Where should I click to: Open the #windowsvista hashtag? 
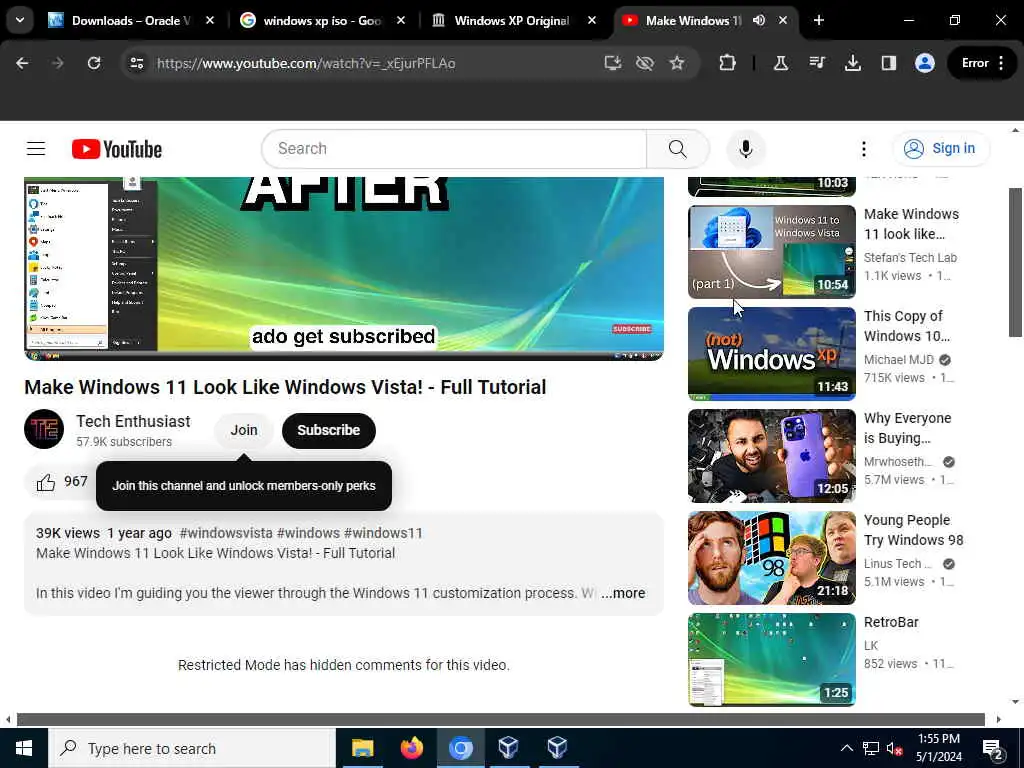(226, 533)
